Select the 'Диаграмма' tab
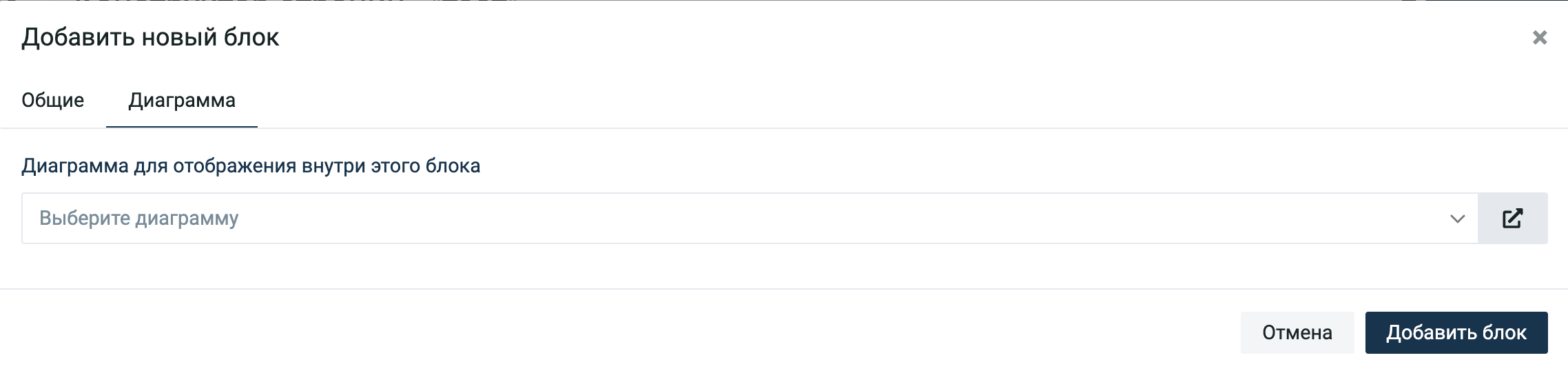 (182, 101)
